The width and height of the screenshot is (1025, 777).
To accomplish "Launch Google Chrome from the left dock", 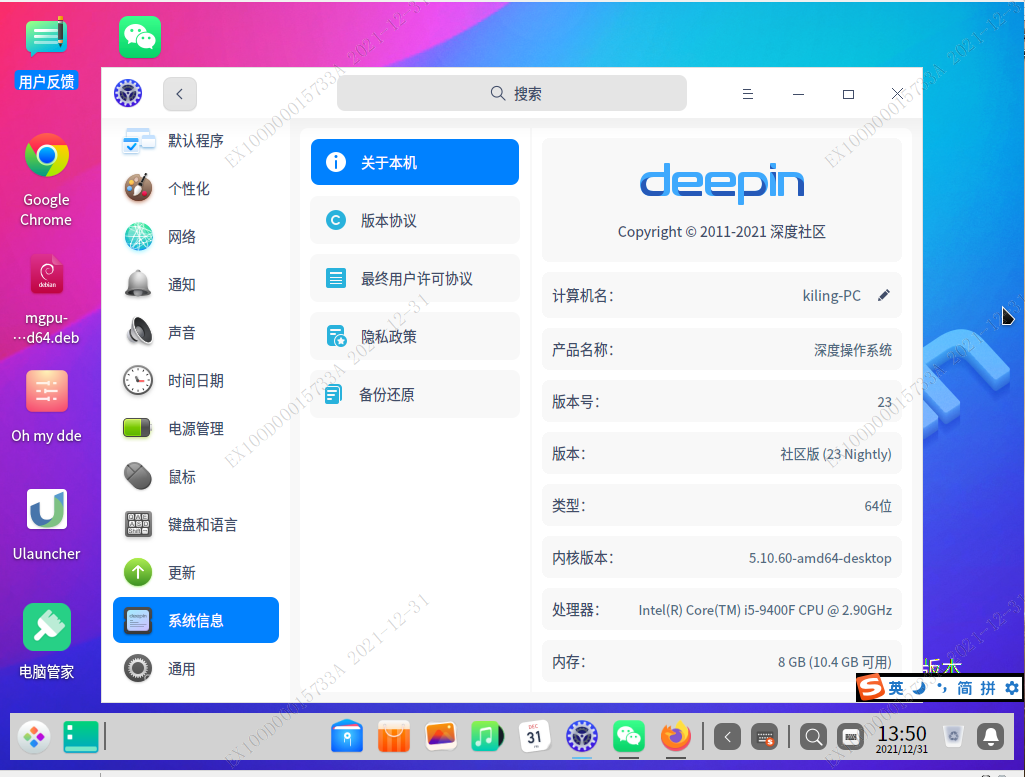I will point(46,157).
